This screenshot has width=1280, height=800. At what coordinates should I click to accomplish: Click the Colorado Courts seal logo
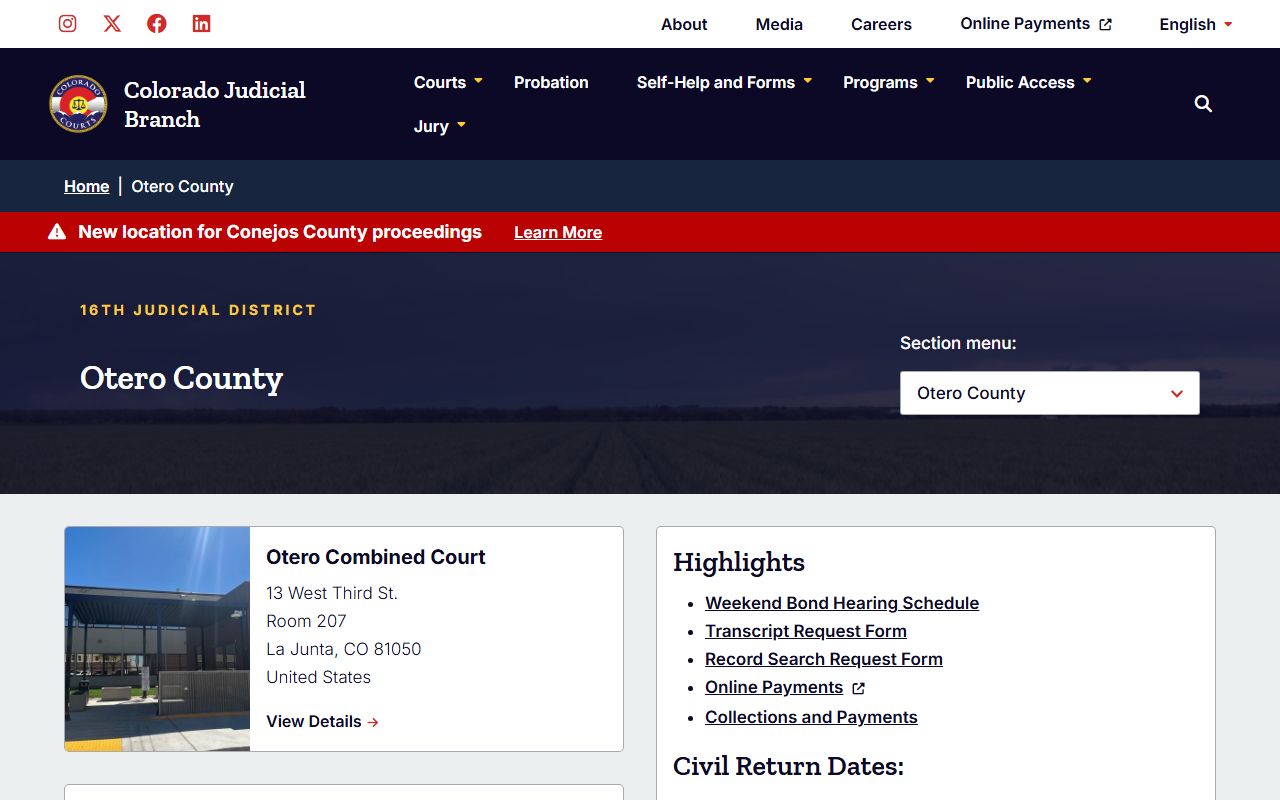point(78,104)
